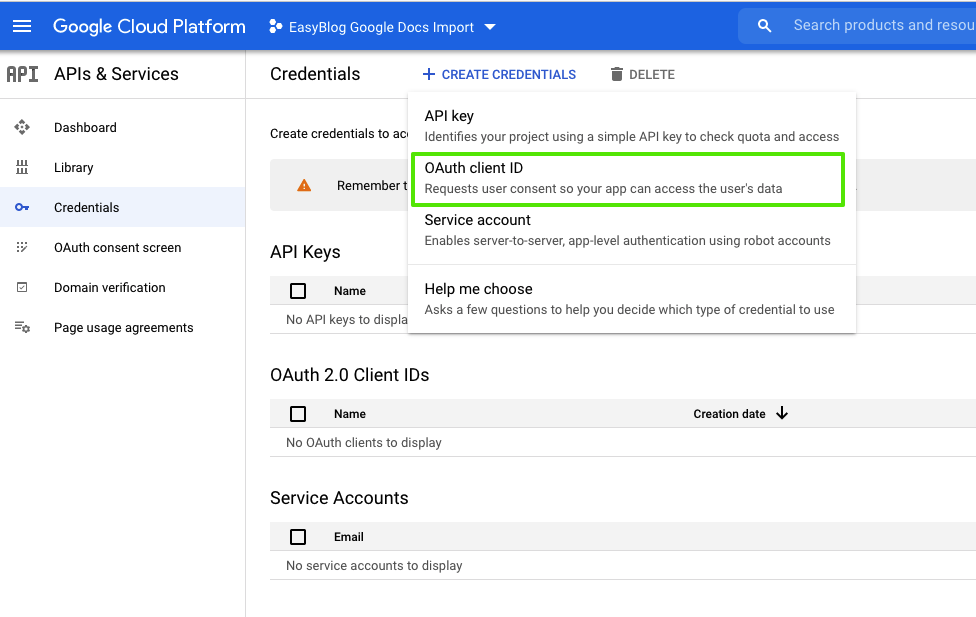This screenshot has height=617, width=976.
Task: Click the trash can icon beside DELETE
Action: coord(616,74)
